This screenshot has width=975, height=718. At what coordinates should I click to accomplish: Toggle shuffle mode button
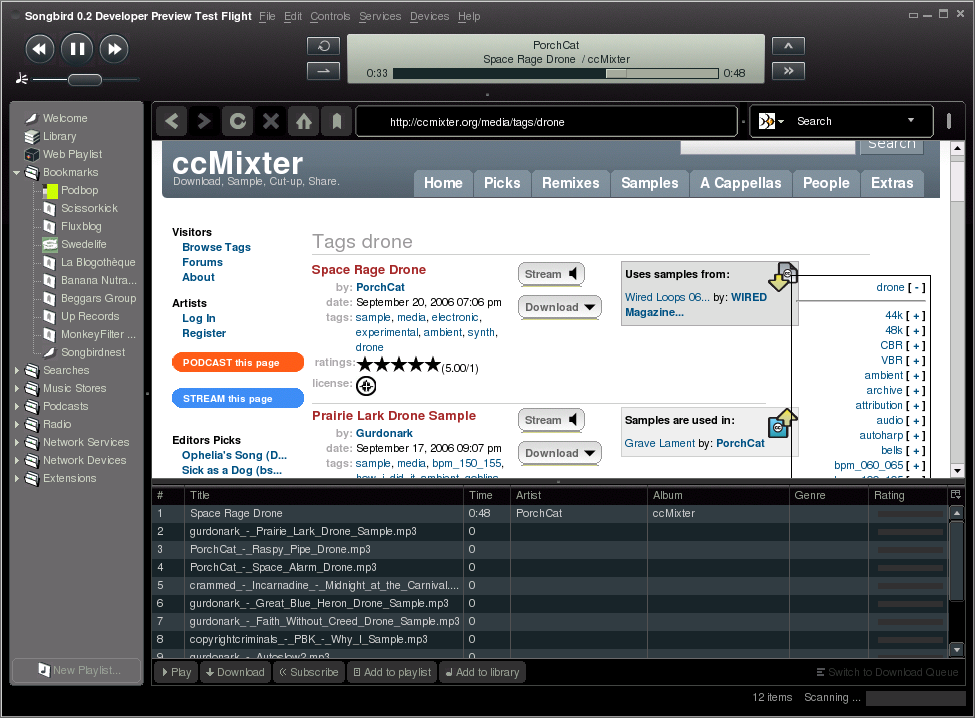tap(323, 70)
